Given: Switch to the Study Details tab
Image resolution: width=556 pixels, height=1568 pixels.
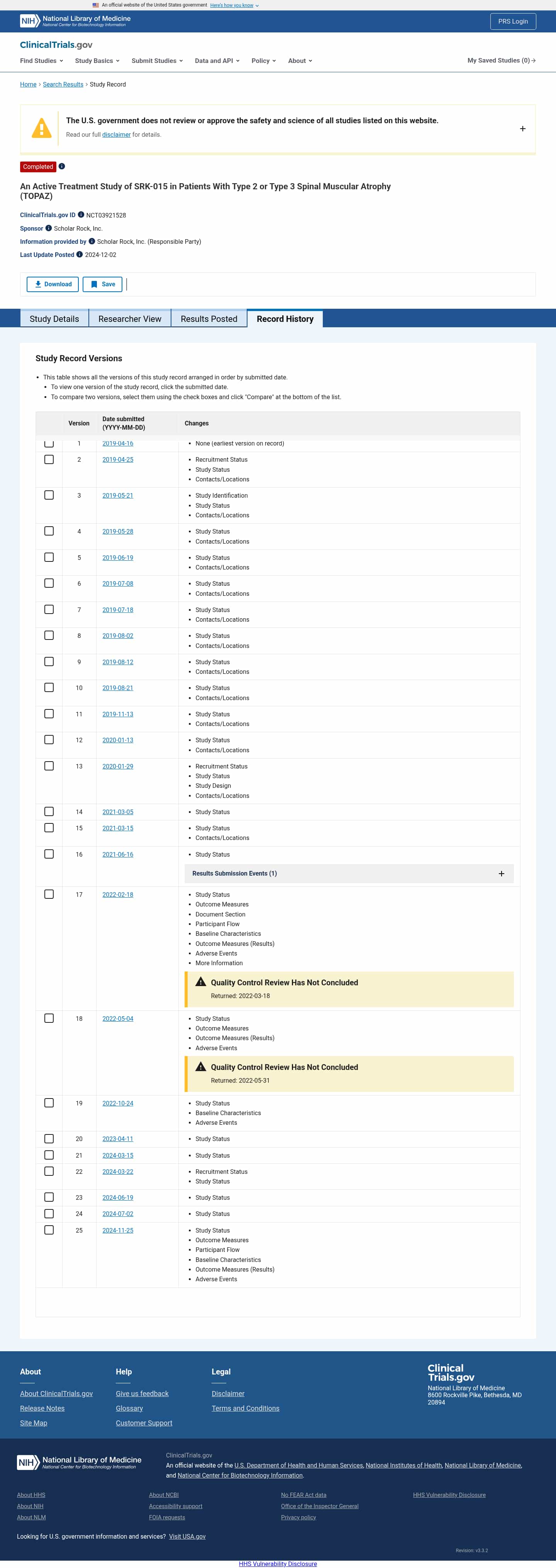Looking at the screenshot, I should coord(54,319).
